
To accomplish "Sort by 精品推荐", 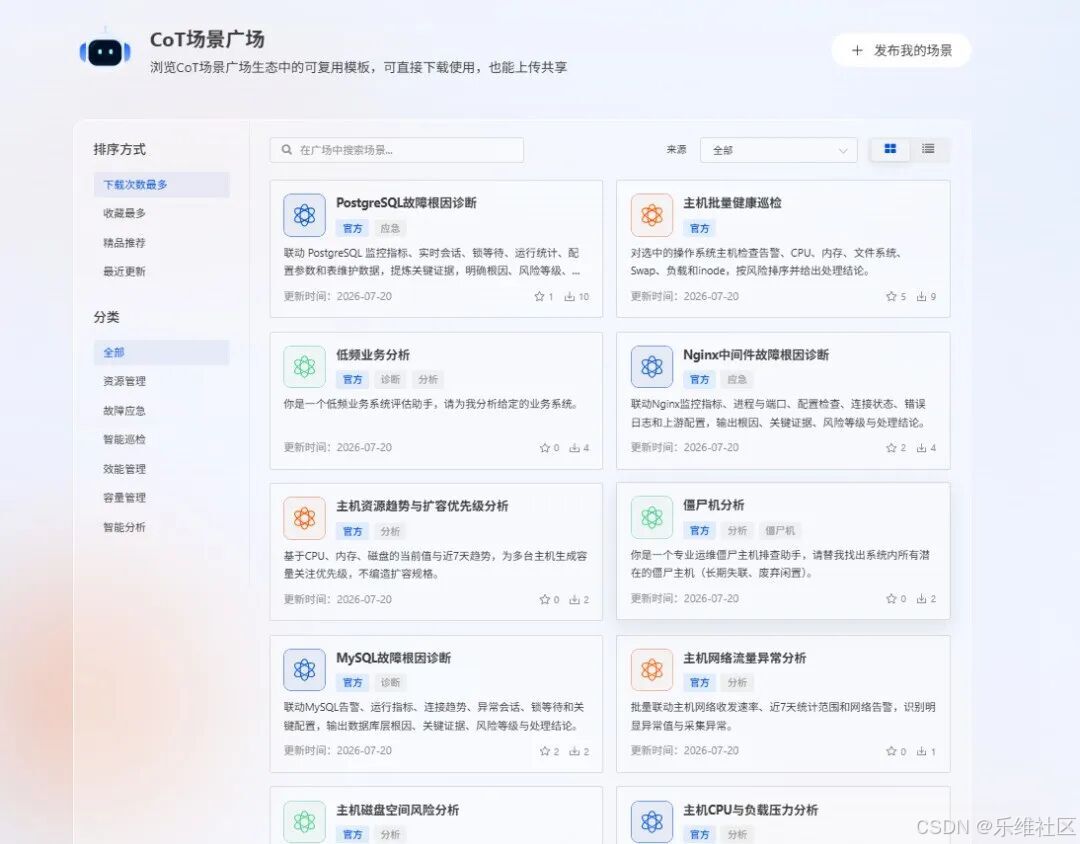I will click(x=125, y=243).
